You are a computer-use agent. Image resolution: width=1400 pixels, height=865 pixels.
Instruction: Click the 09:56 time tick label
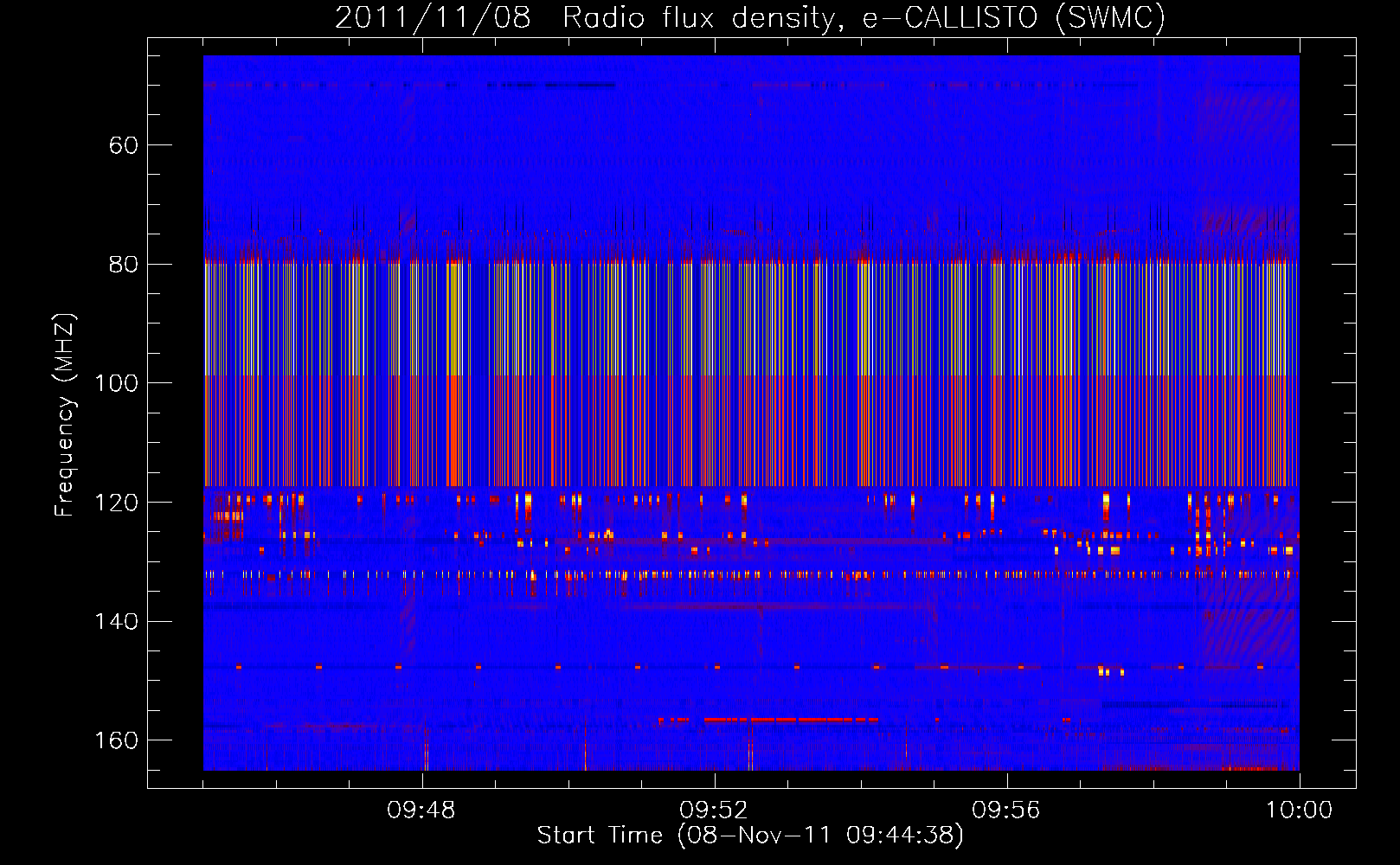(x=1006, y=811)
